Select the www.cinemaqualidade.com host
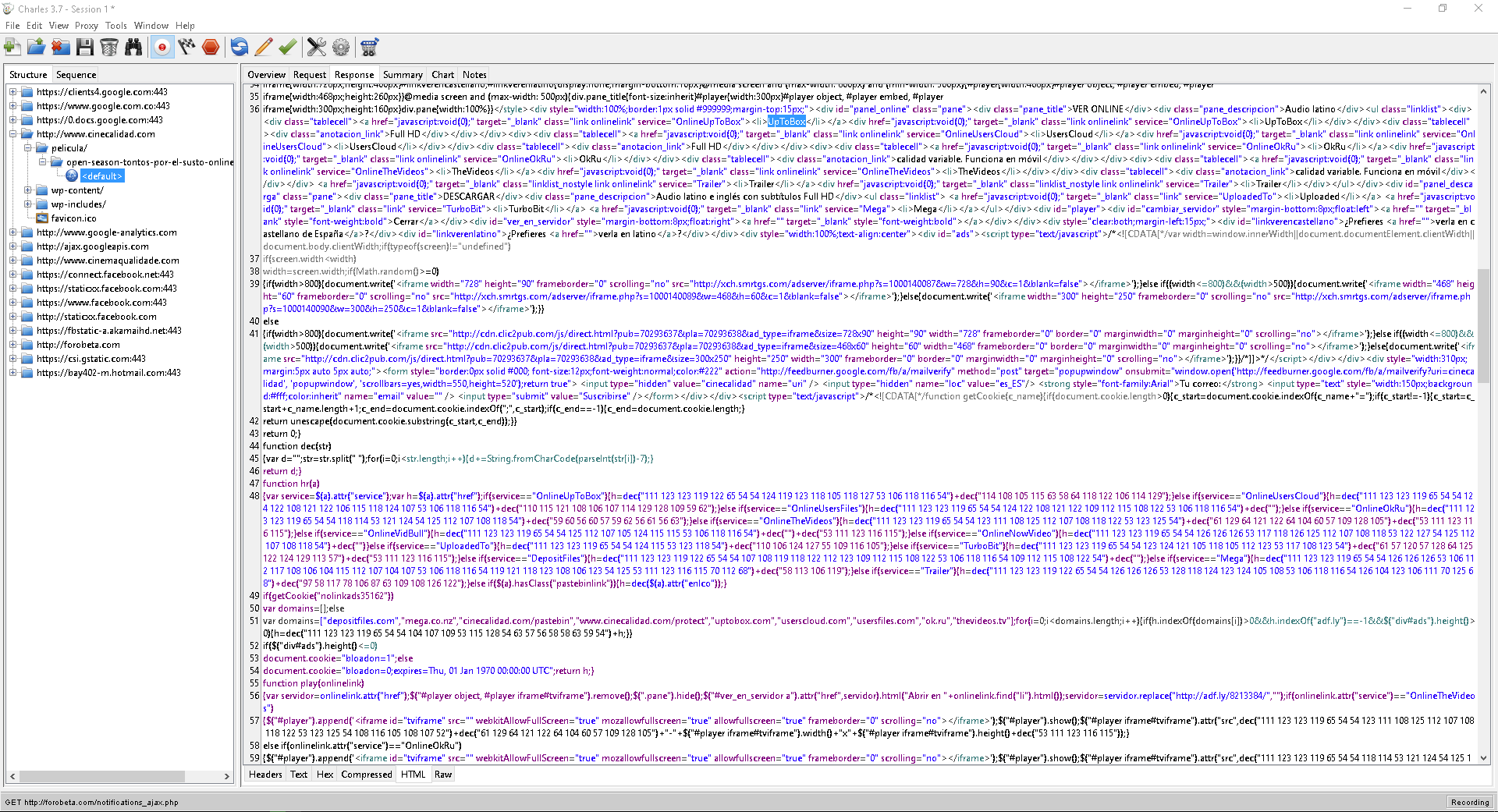The image size is (1498, 812). click(x=108, y=261)
